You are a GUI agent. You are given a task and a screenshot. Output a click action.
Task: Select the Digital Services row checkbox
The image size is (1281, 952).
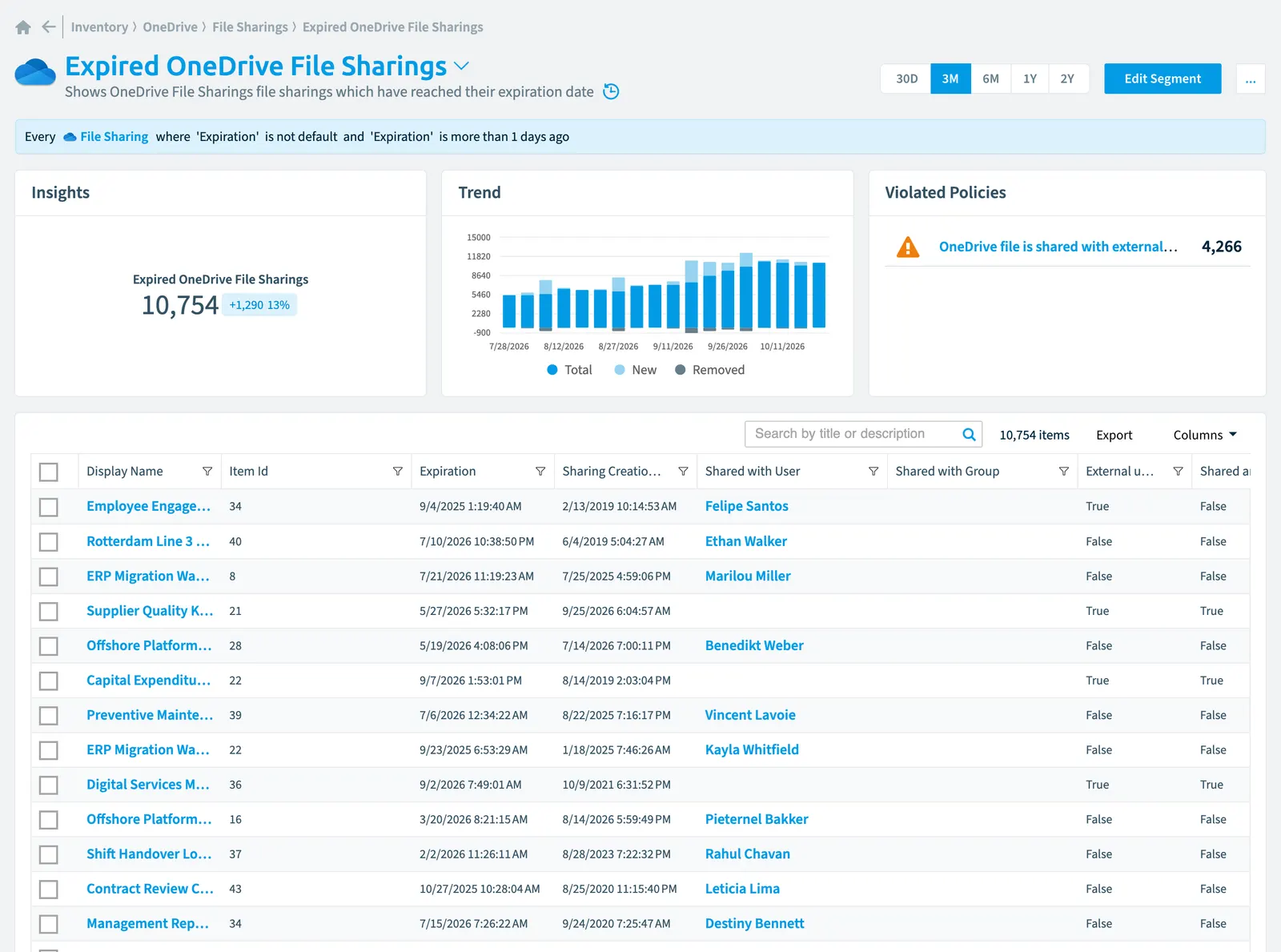[49, 785]
